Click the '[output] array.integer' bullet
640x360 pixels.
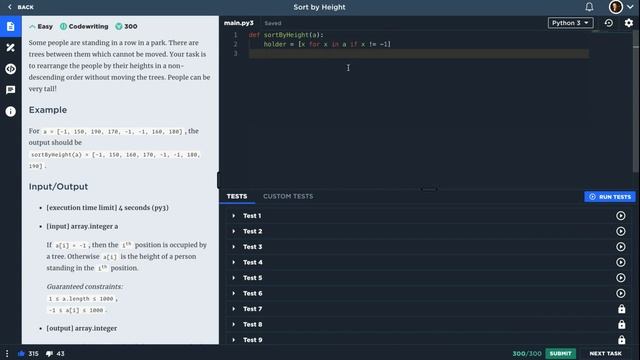click(82, 328)
